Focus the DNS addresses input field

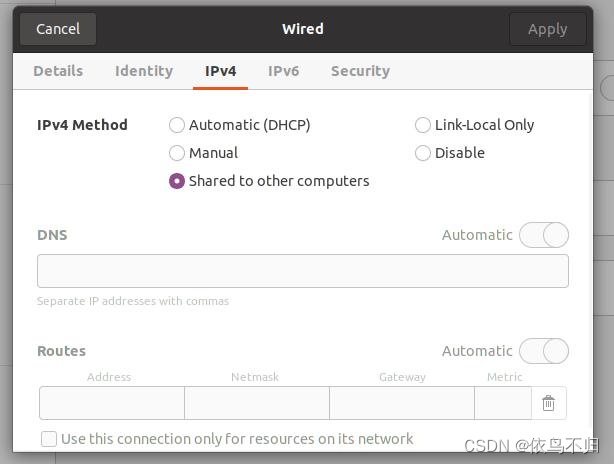coord(303,271)
